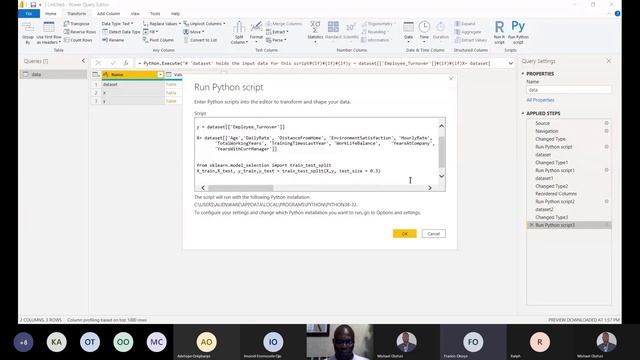Open the Replace Values dropdown
Viewport: 640px width, 360px height.
click(162, 24)
